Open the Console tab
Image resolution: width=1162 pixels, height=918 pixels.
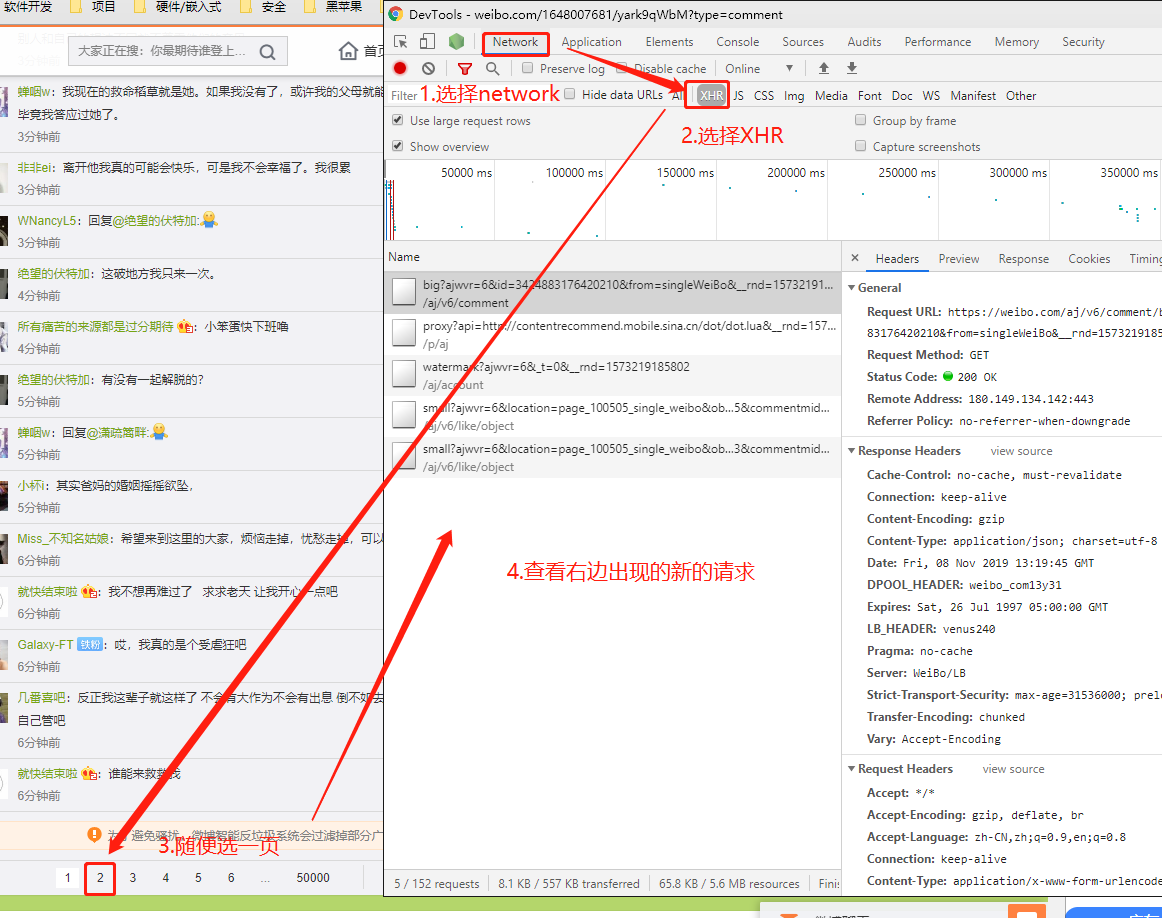[x=737, y=42]
